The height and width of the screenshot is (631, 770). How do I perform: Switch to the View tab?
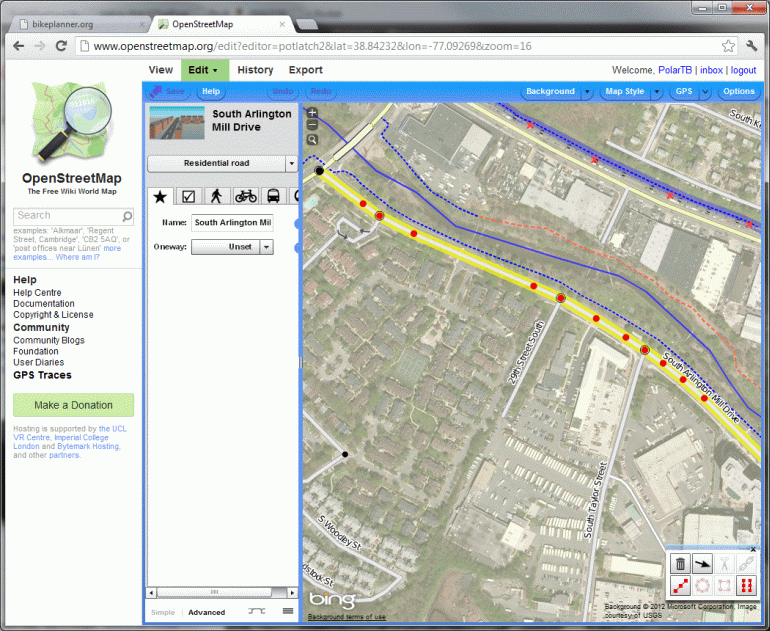[x=161, y=70]
